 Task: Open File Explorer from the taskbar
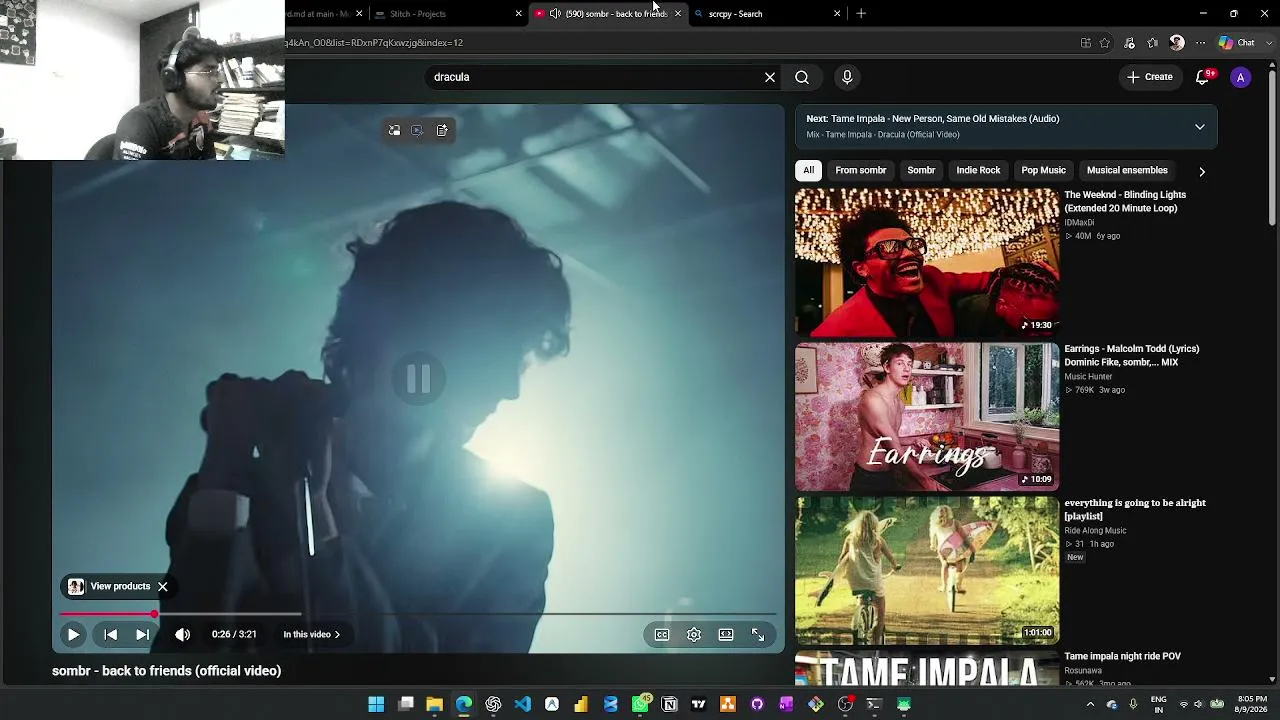435,704
